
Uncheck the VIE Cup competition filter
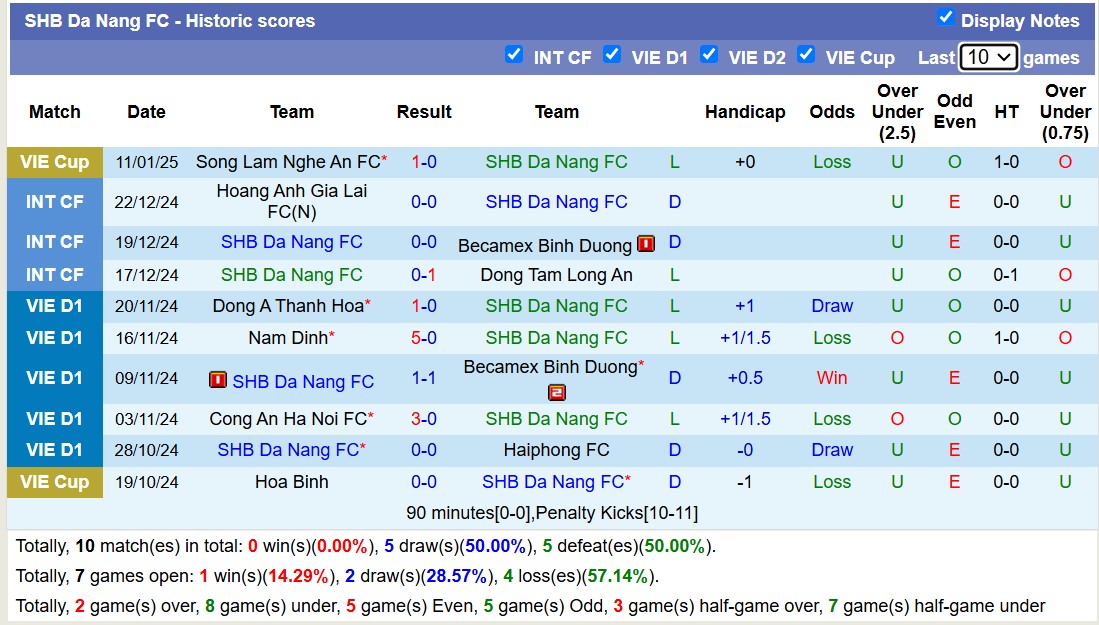tap(806, 56)
